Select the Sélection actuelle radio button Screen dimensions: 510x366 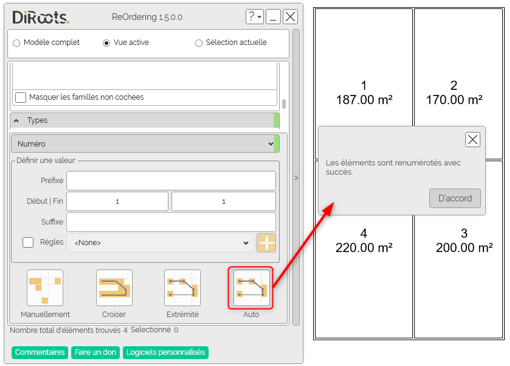pos(199,43)
